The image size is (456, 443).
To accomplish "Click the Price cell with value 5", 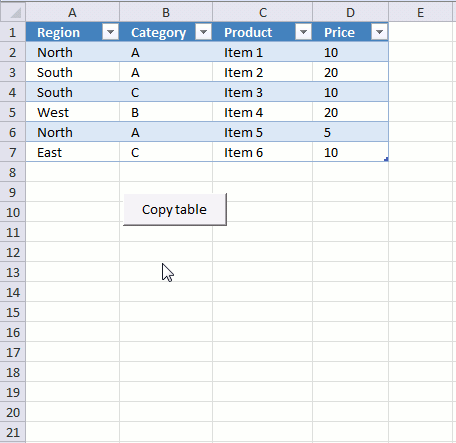I will [x=350, y=132].
